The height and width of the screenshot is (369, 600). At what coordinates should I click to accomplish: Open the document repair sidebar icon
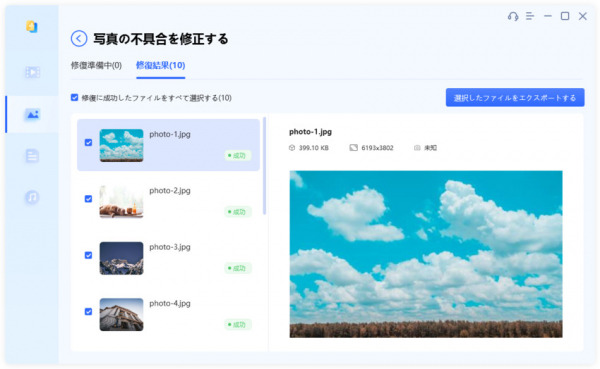[32, 156]
